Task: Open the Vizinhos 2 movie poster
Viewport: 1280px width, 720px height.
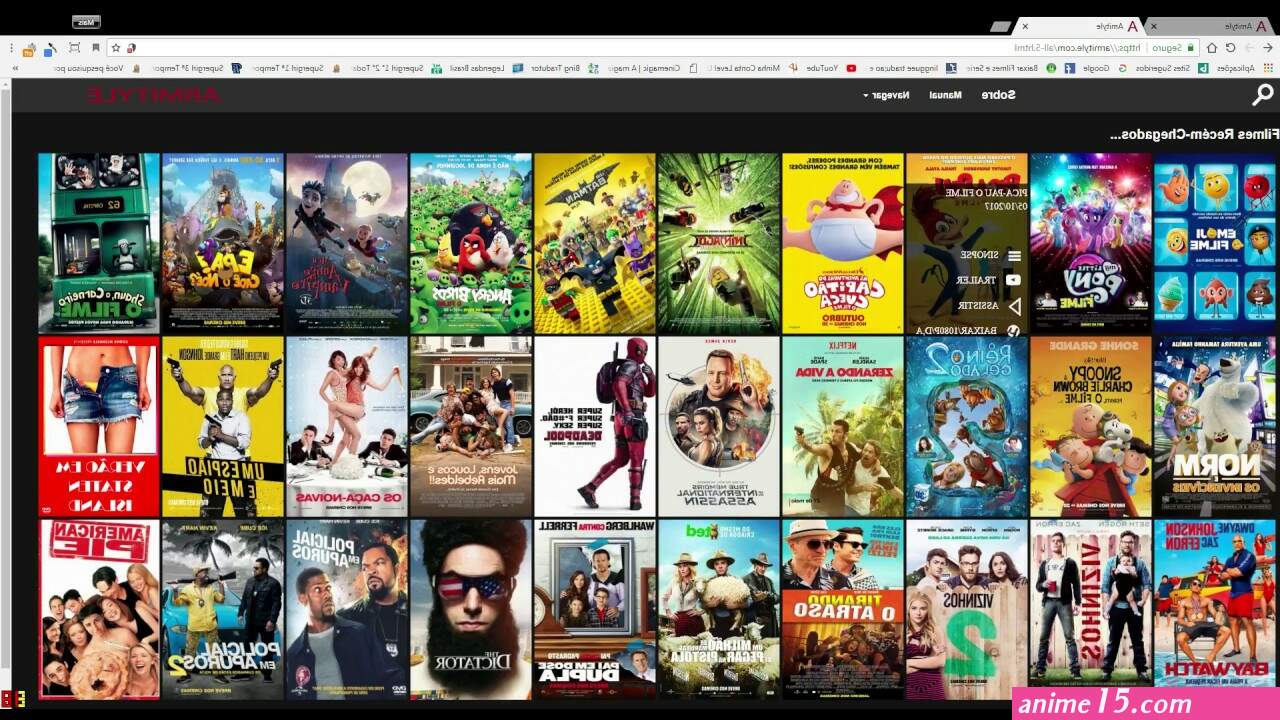Action: [x=967, y=609]
